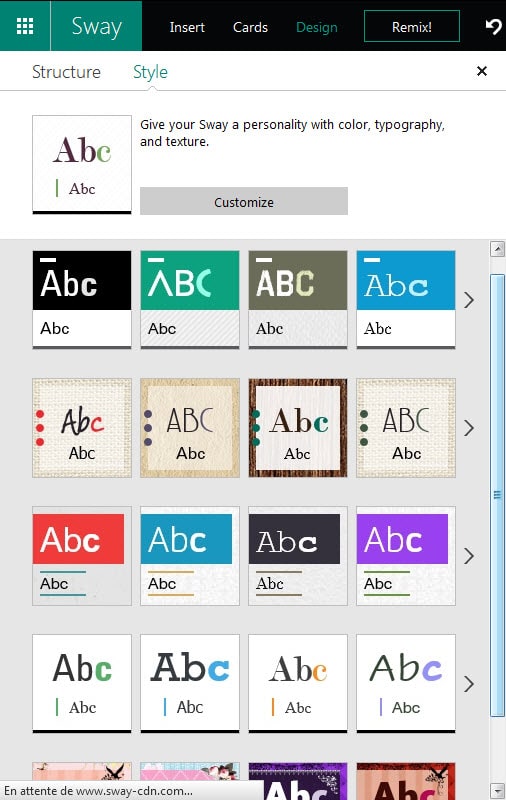Select the current style preview thumbnail
The image size is (506, 800).
click(82, 164)
